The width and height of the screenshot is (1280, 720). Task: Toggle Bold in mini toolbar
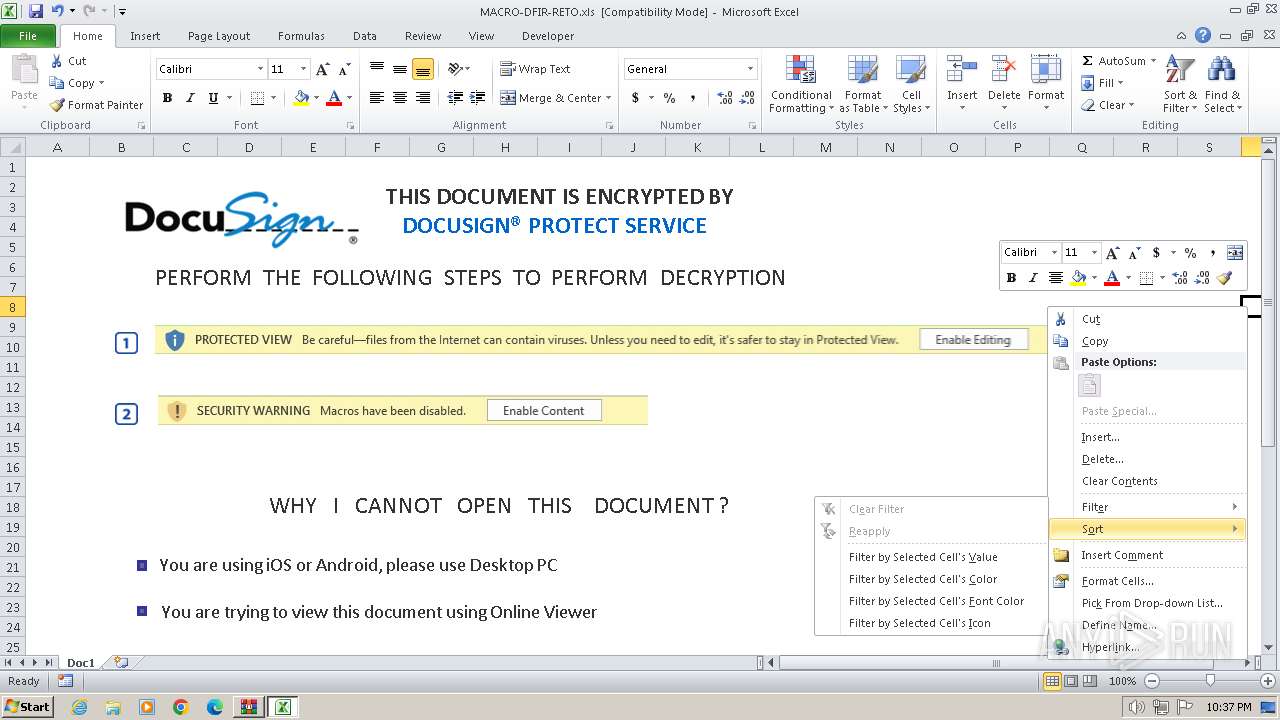(1011, 278)
